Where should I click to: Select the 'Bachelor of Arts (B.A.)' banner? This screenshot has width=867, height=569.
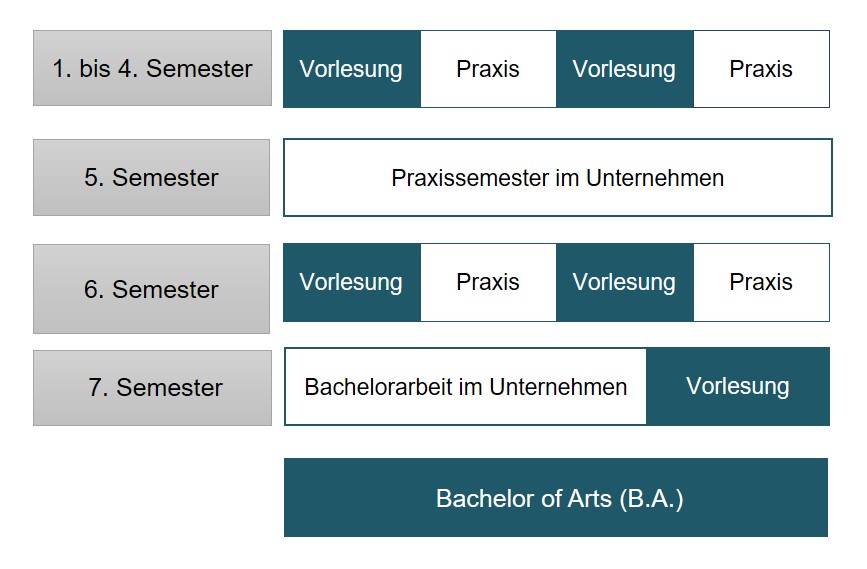point(556,497)
